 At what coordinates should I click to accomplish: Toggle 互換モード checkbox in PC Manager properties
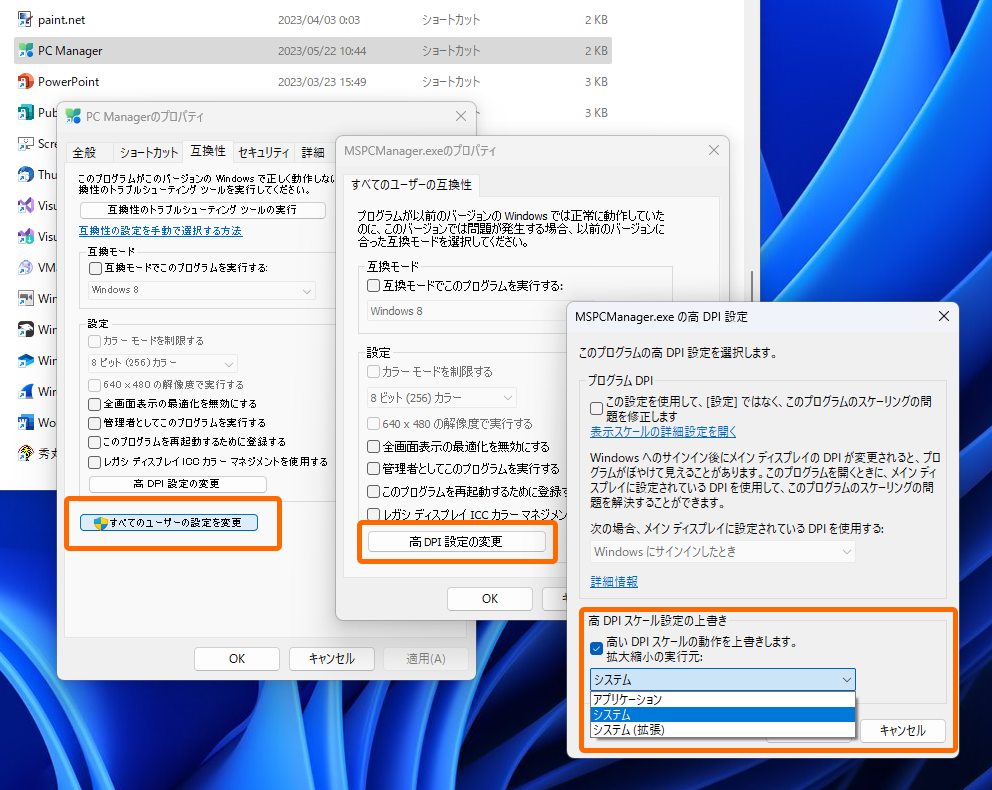click(96, 268)
